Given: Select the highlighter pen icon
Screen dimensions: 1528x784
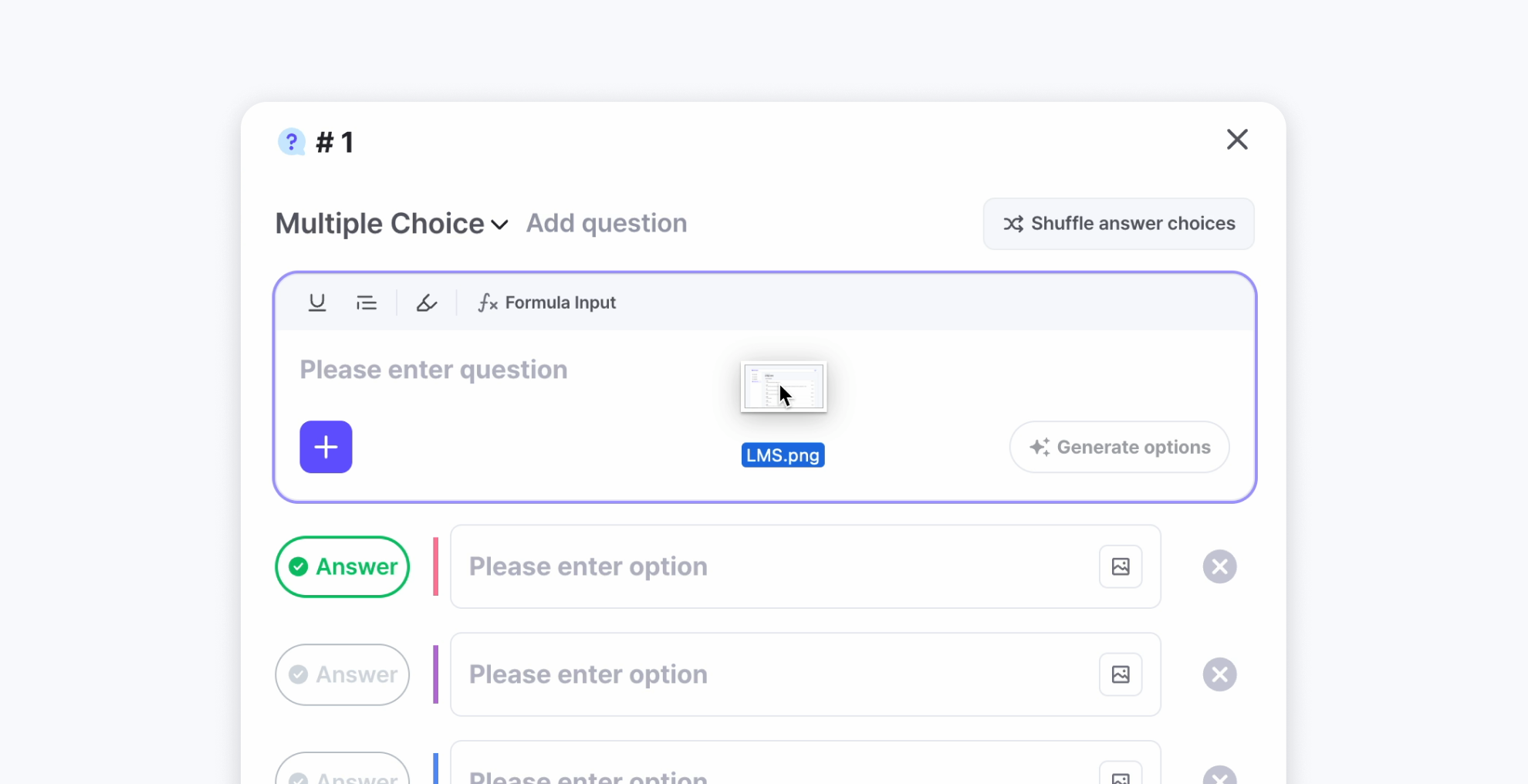Looking at the screenshot, I should pyautogui.click(x=427, y=302).
